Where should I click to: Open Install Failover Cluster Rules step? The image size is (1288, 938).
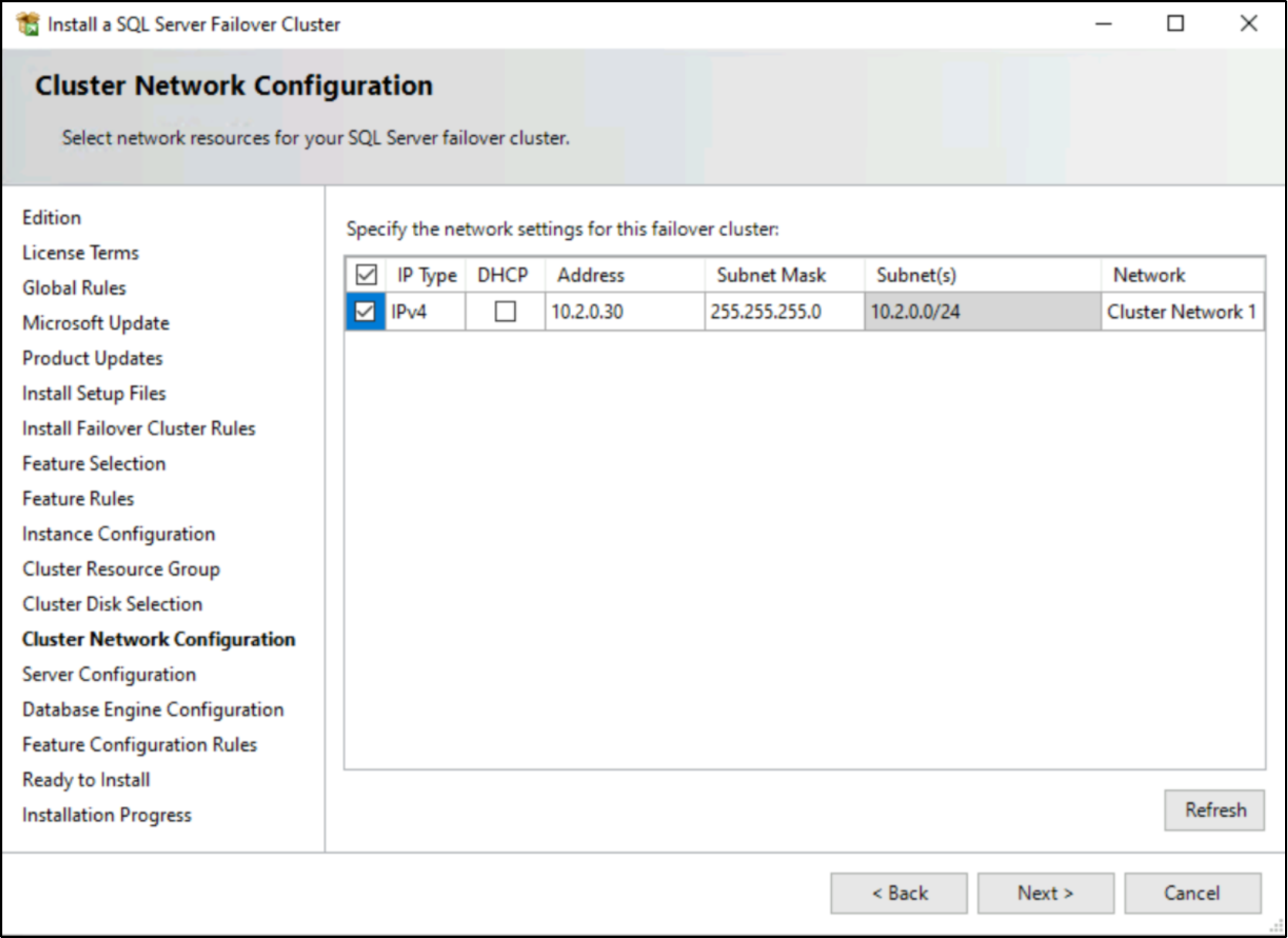tap(139, 428)
